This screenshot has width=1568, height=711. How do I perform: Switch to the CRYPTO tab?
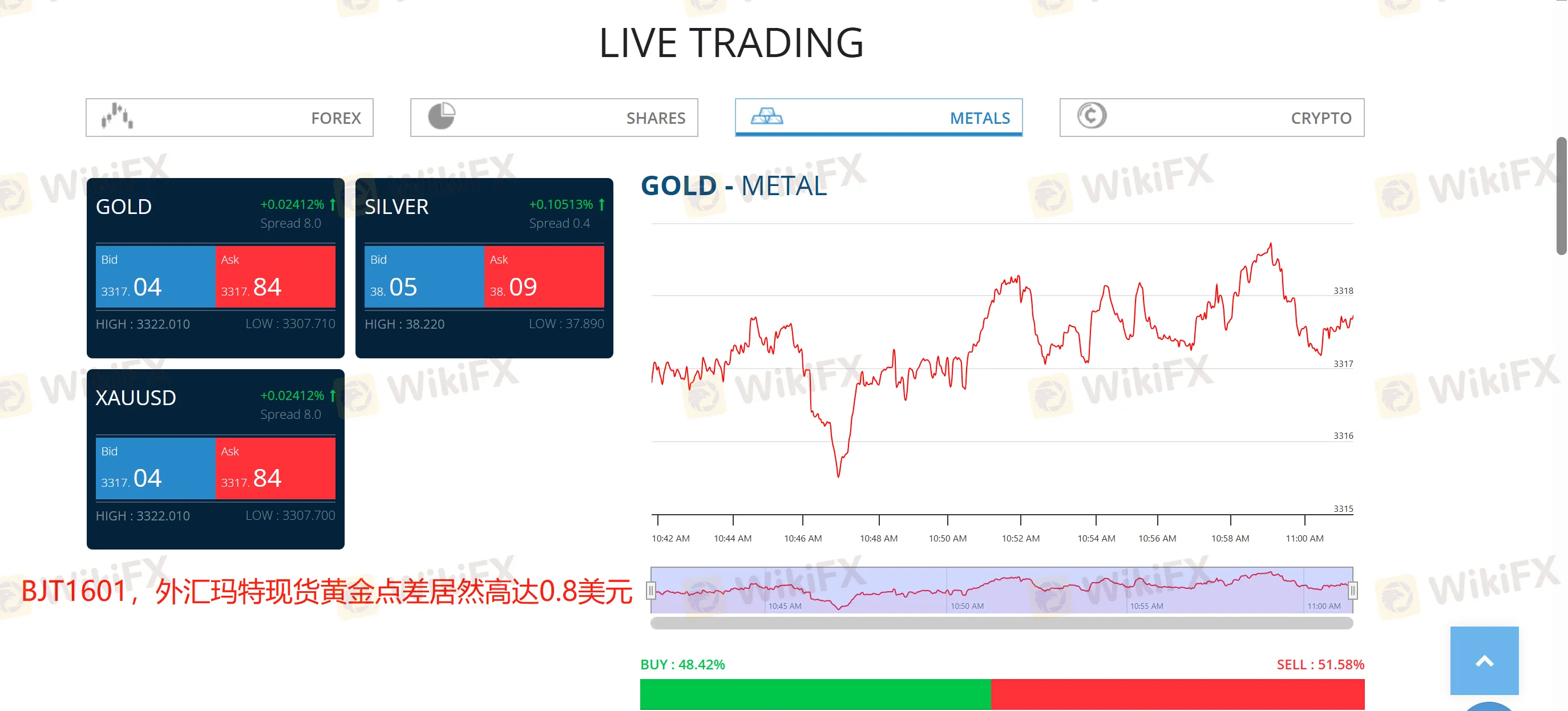coord(1211,118)
